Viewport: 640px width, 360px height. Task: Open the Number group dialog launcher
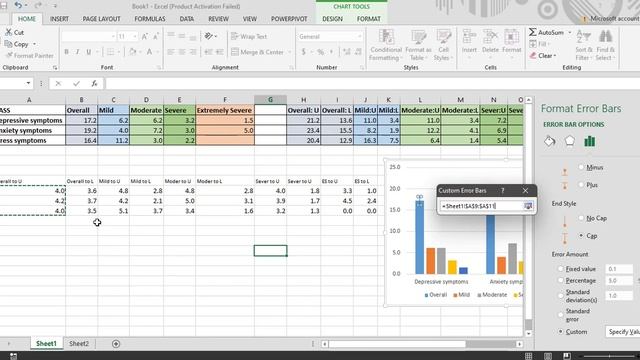coord(362,68)
